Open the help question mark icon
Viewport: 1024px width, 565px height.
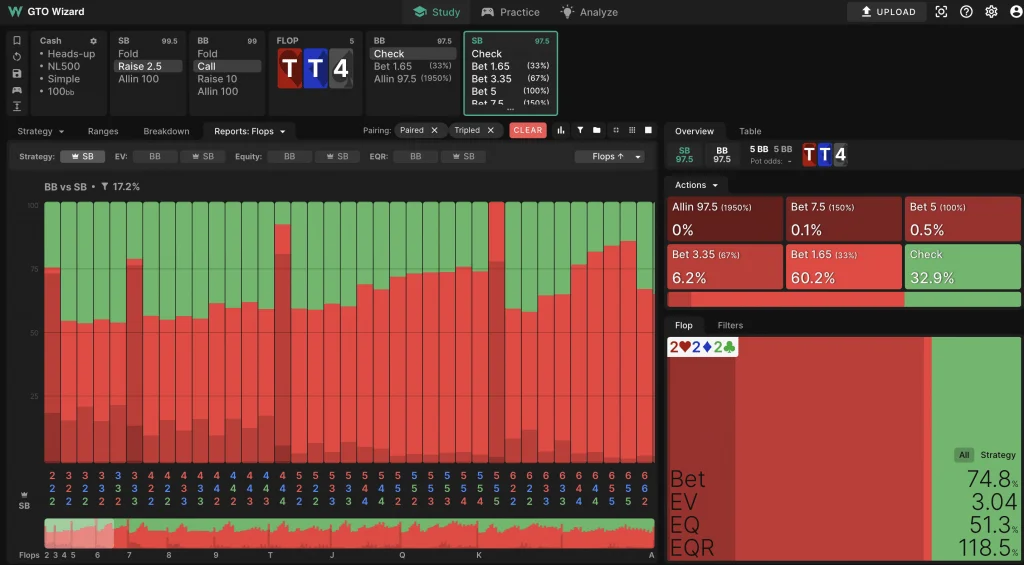click(966, 12)
